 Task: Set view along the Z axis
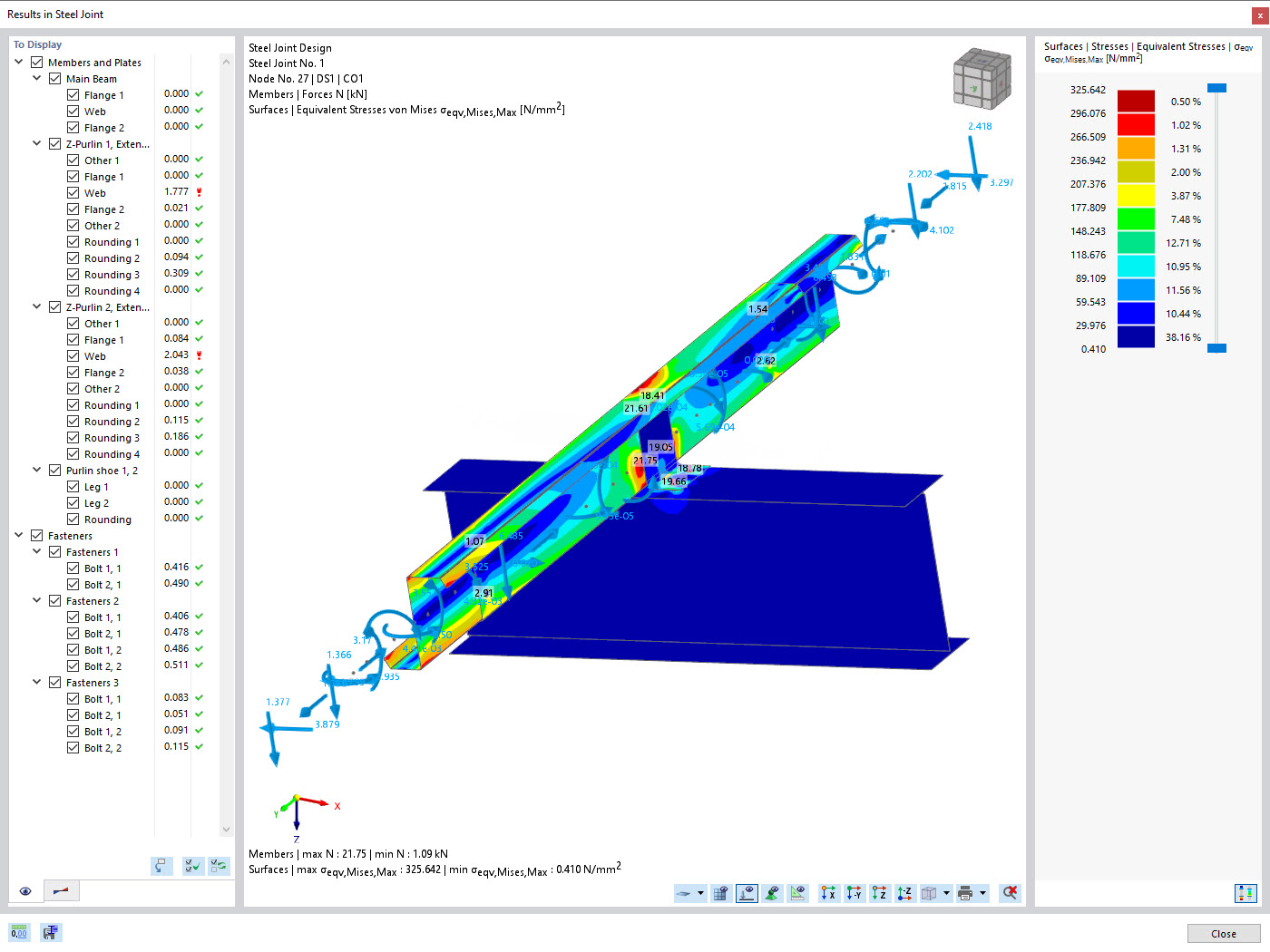point(880,893)
